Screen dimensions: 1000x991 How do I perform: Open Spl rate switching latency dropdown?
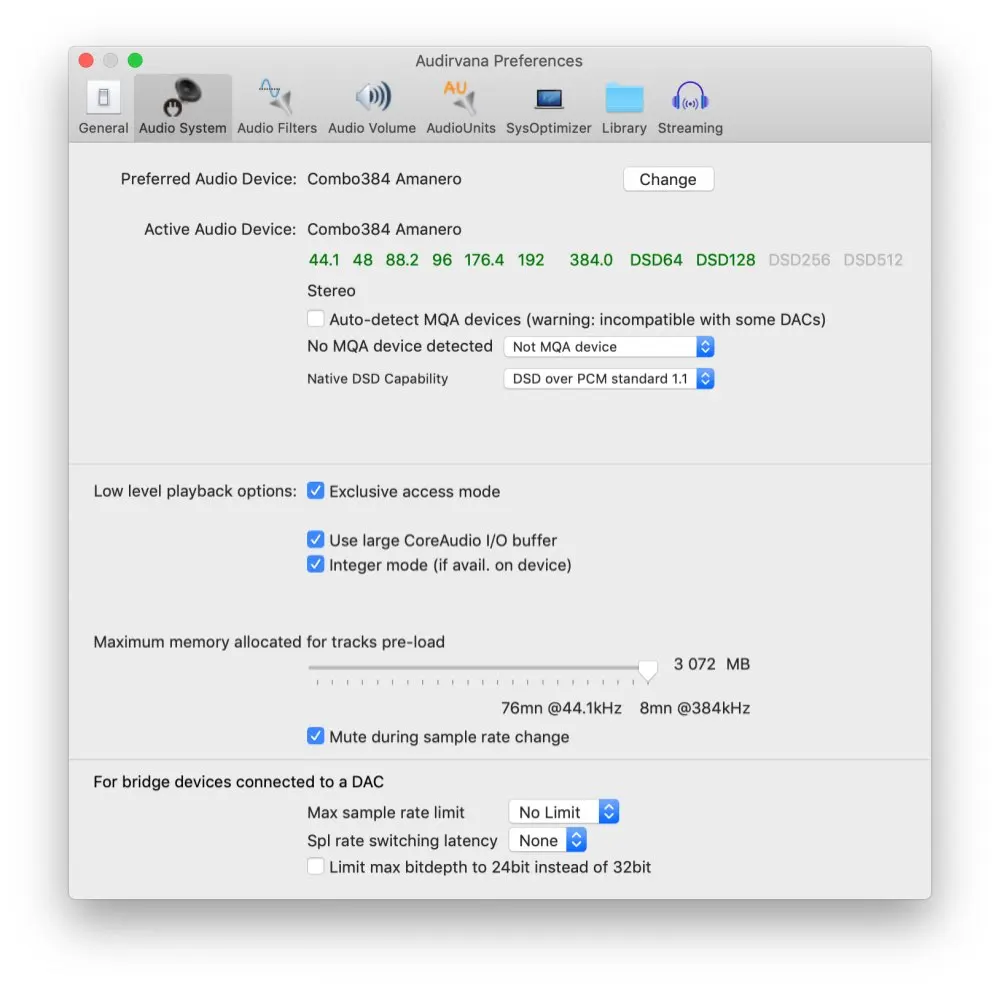(x=547, y=840)
